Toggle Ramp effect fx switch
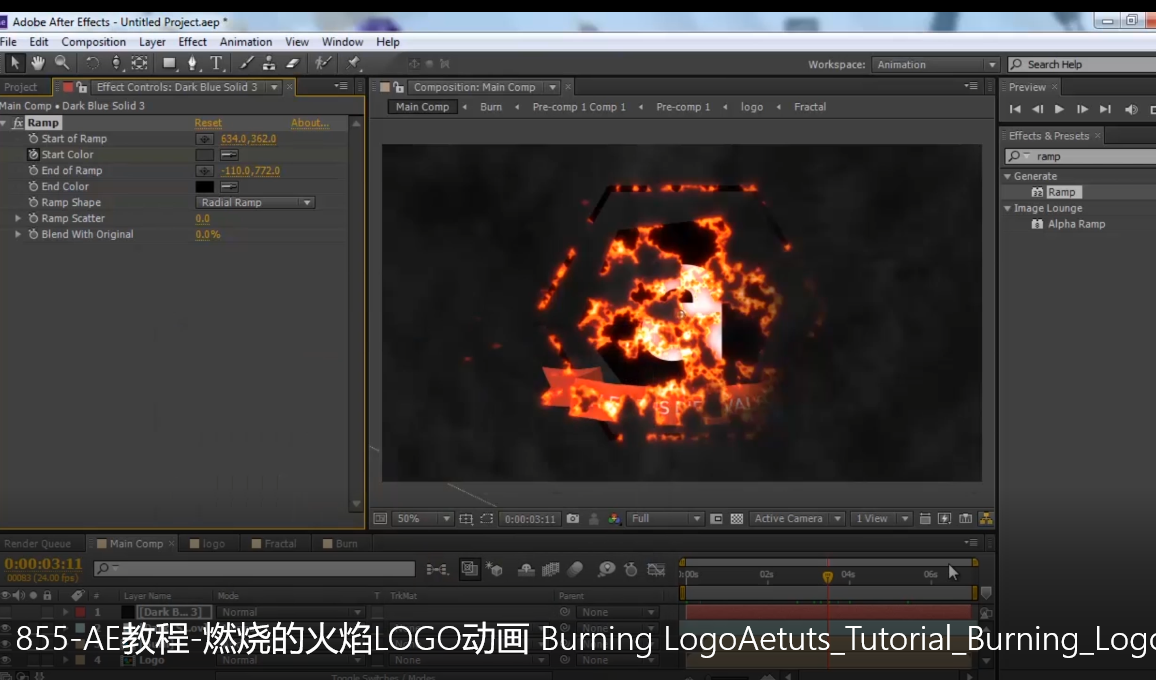The width and height of the screenshot is (1156, 680). 18,123
